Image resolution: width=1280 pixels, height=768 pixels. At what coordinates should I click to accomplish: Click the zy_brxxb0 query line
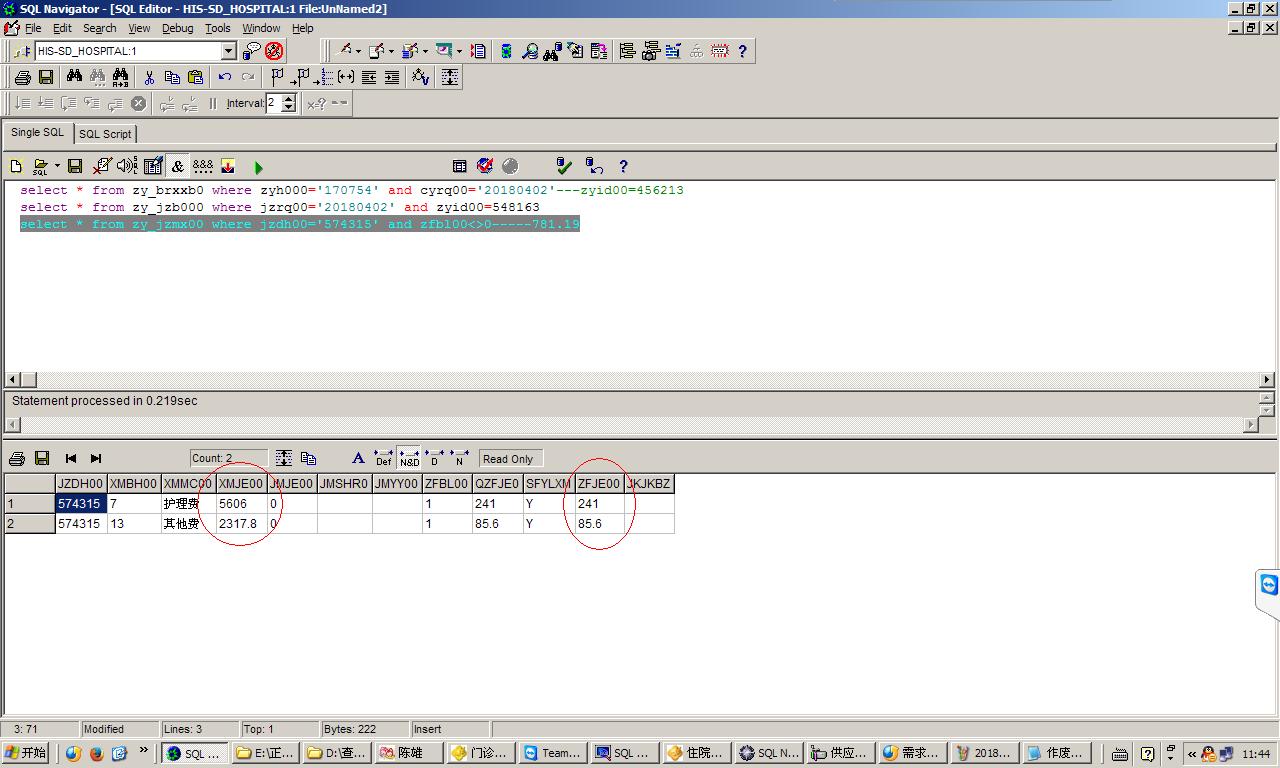[352, 190]
